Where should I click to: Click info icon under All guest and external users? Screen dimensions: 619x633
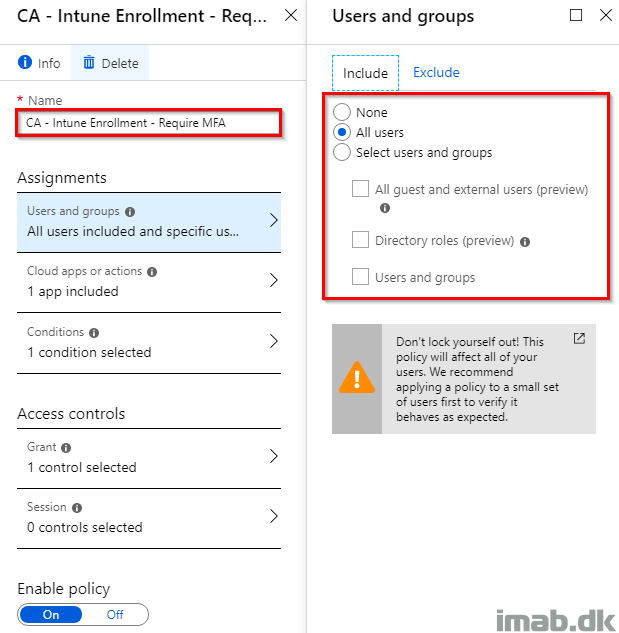point(385,208)
